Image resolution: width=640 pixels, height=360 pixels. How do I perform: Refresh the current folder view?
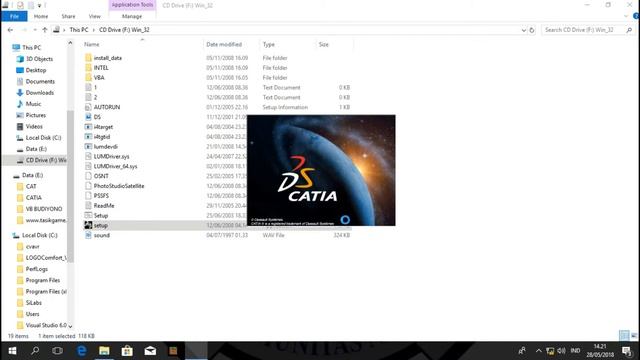(x=532, y=30)
